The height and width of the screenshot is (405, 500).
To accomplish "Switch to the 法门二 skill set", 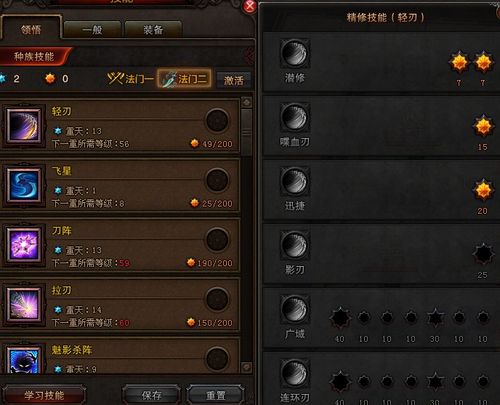I will 184,79.
